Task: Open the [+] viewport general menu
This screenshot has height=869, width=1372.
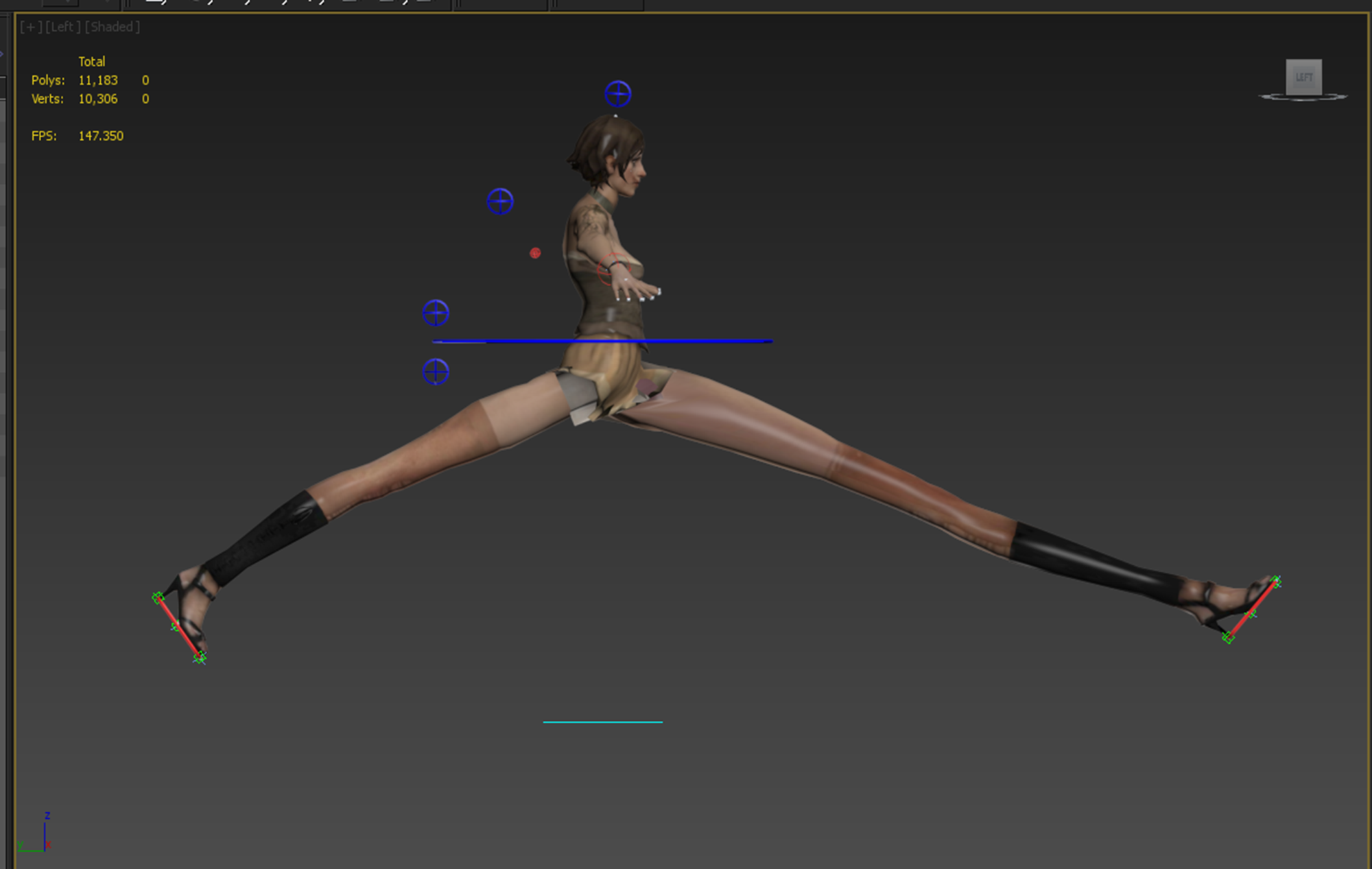Action: (x=30, y=27)
